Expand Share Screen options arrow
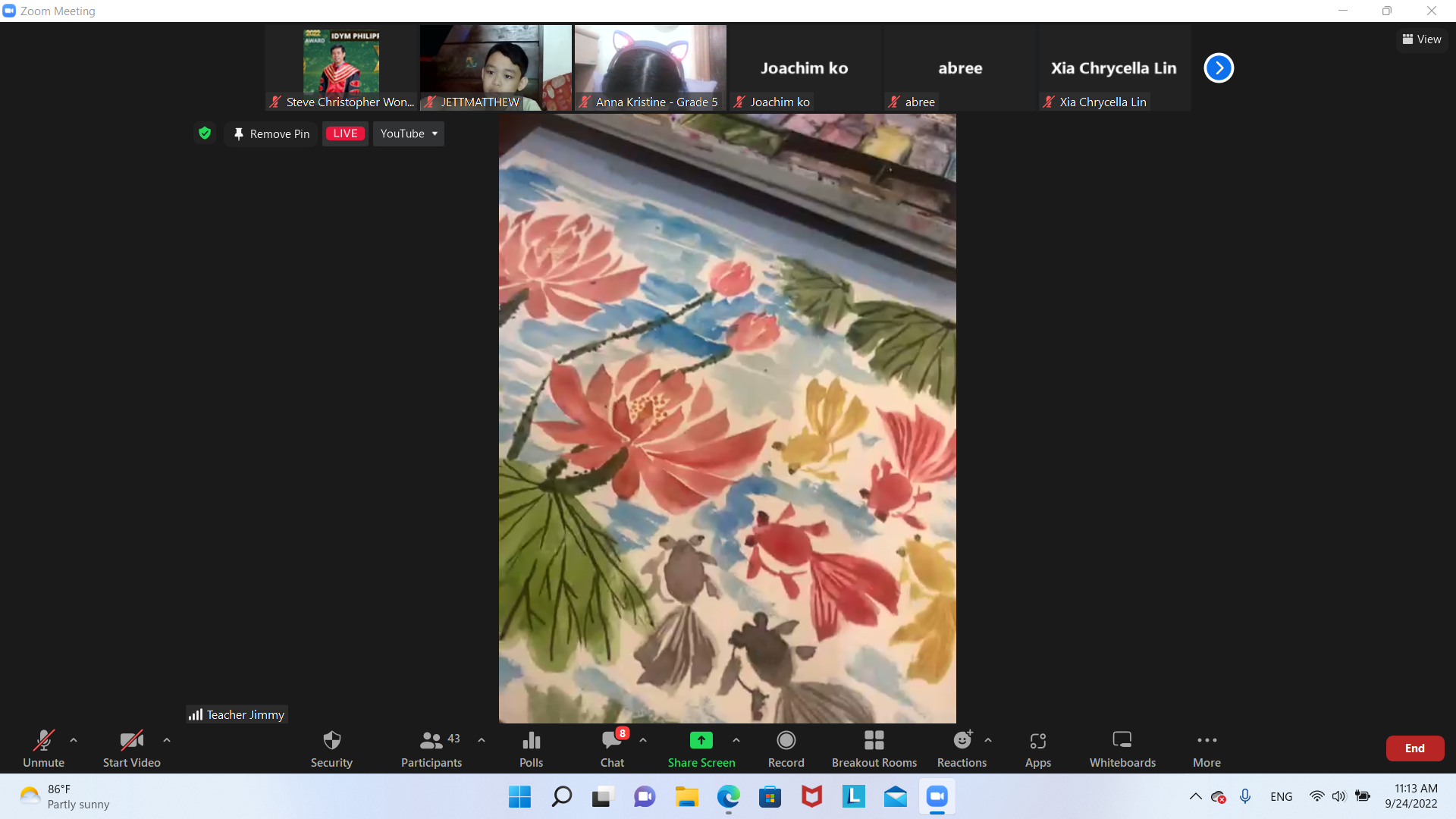The image size is (1456, 819). (736, 740)
